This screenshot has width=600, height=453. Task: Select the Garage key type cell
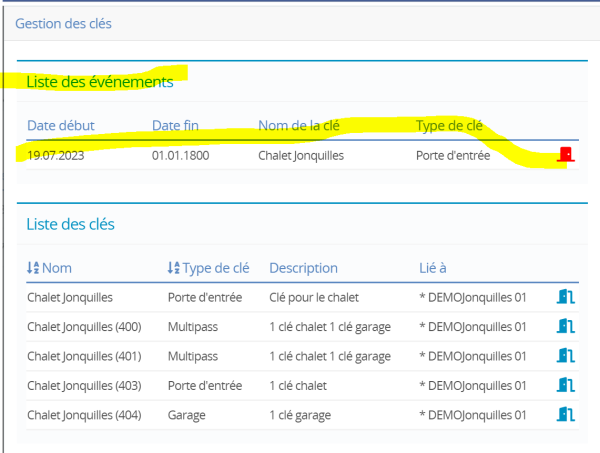pyautogui.click(x=187, y=415)
